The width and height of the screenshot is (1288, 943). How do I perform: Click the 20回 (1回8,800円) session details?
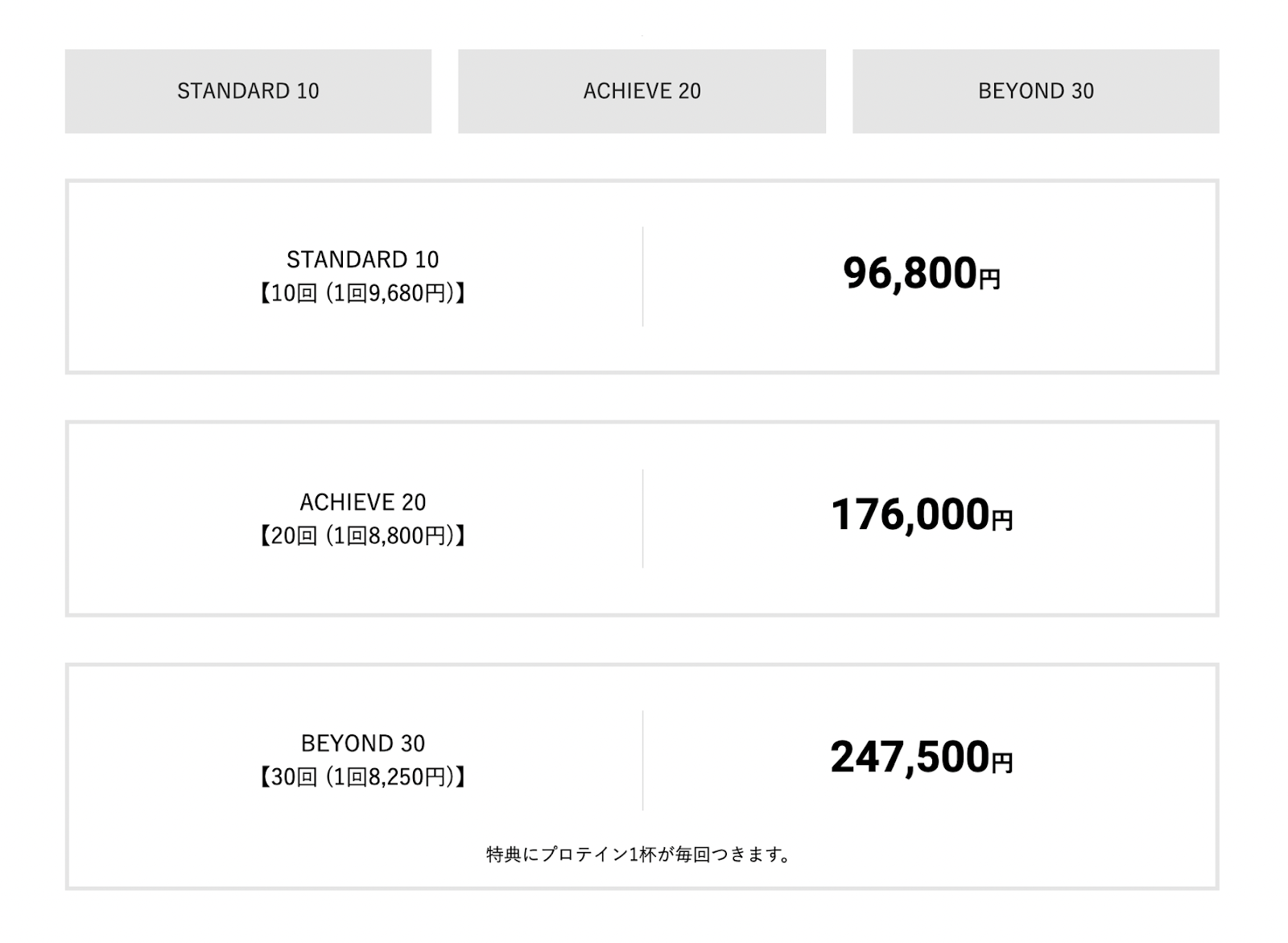point(362,536)
